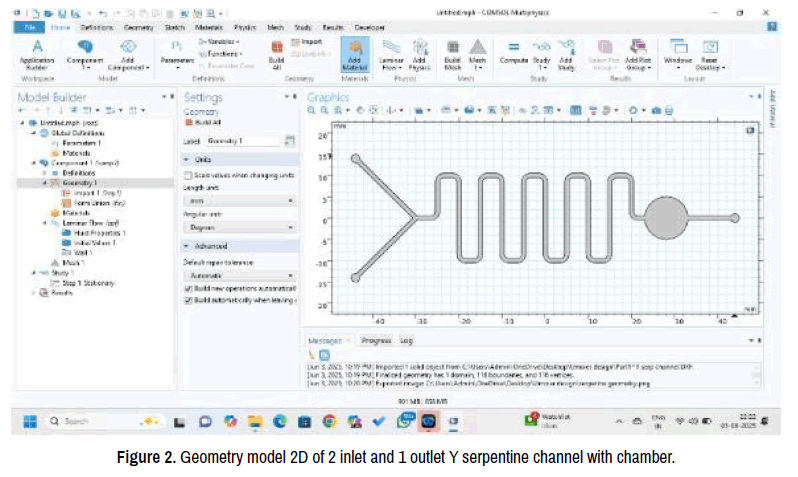The width and height of the screenshot is (798, 477).
Task: Click the Reset Desktop icon
Action: 711,51
